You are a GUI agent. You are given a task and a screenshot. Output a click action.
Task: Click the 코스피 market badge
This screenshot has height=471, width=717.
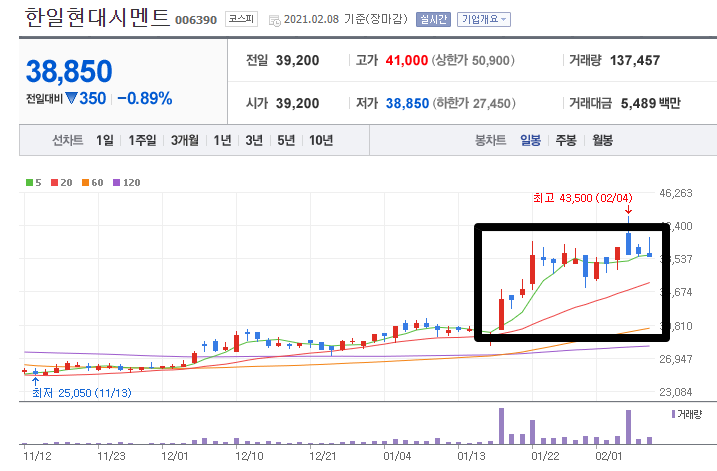[x=241, y=19]
